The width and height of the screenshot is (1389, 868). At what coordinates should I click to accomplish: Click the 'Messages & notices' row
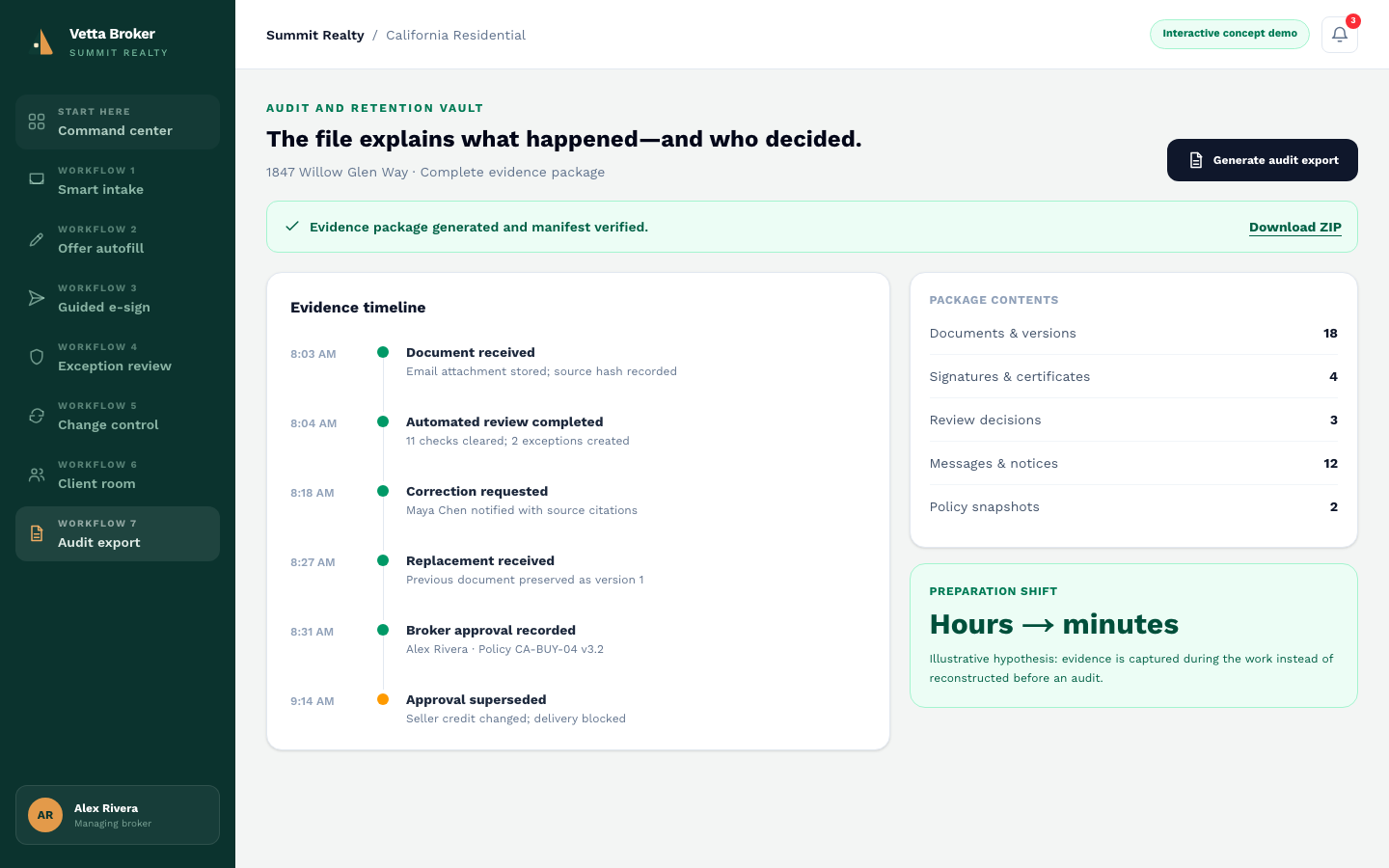coord(1133,464)
